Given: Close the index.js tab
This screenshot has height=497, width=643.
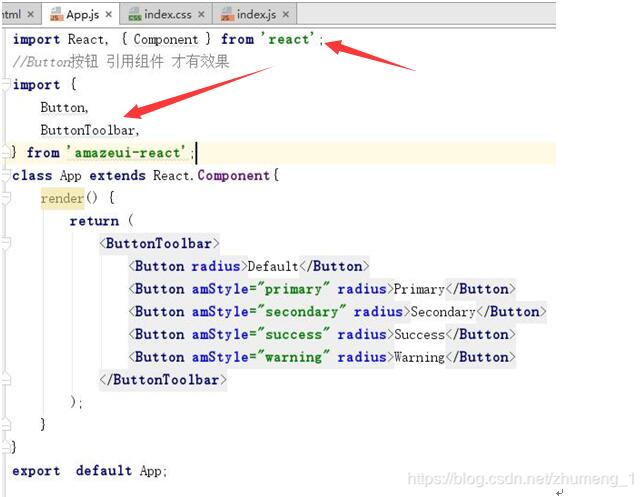Looking at the screenshot, I should point(286,15).
